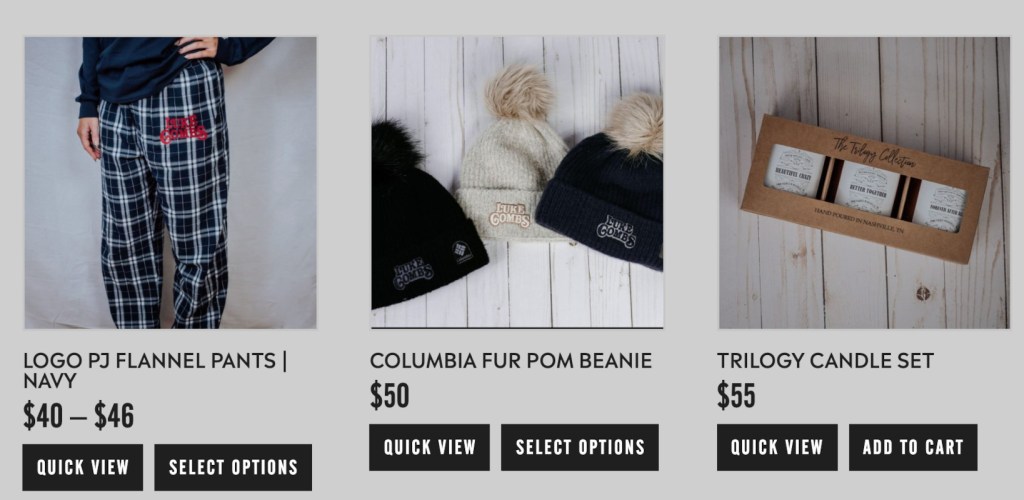Quick View the Columbia beanie

tap(429, 447)
